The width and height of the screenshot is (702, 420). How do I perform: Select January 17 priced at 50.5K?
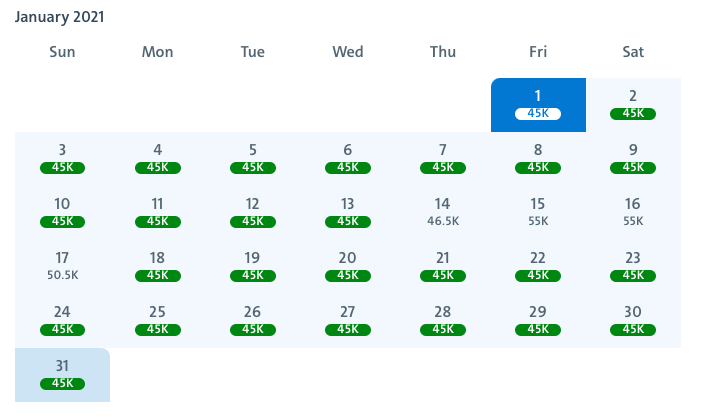[62, 266]
